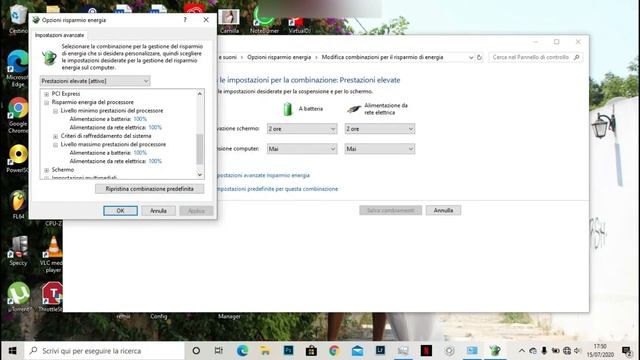
Task: Open File Explorer from the taskbar
Action: point(265,351)
